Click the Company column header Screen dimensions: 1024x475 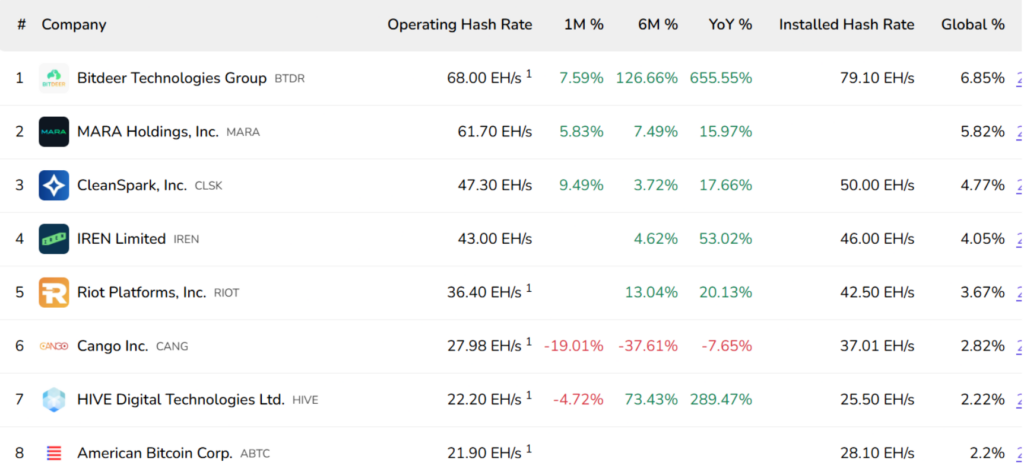tap(73, 24)
